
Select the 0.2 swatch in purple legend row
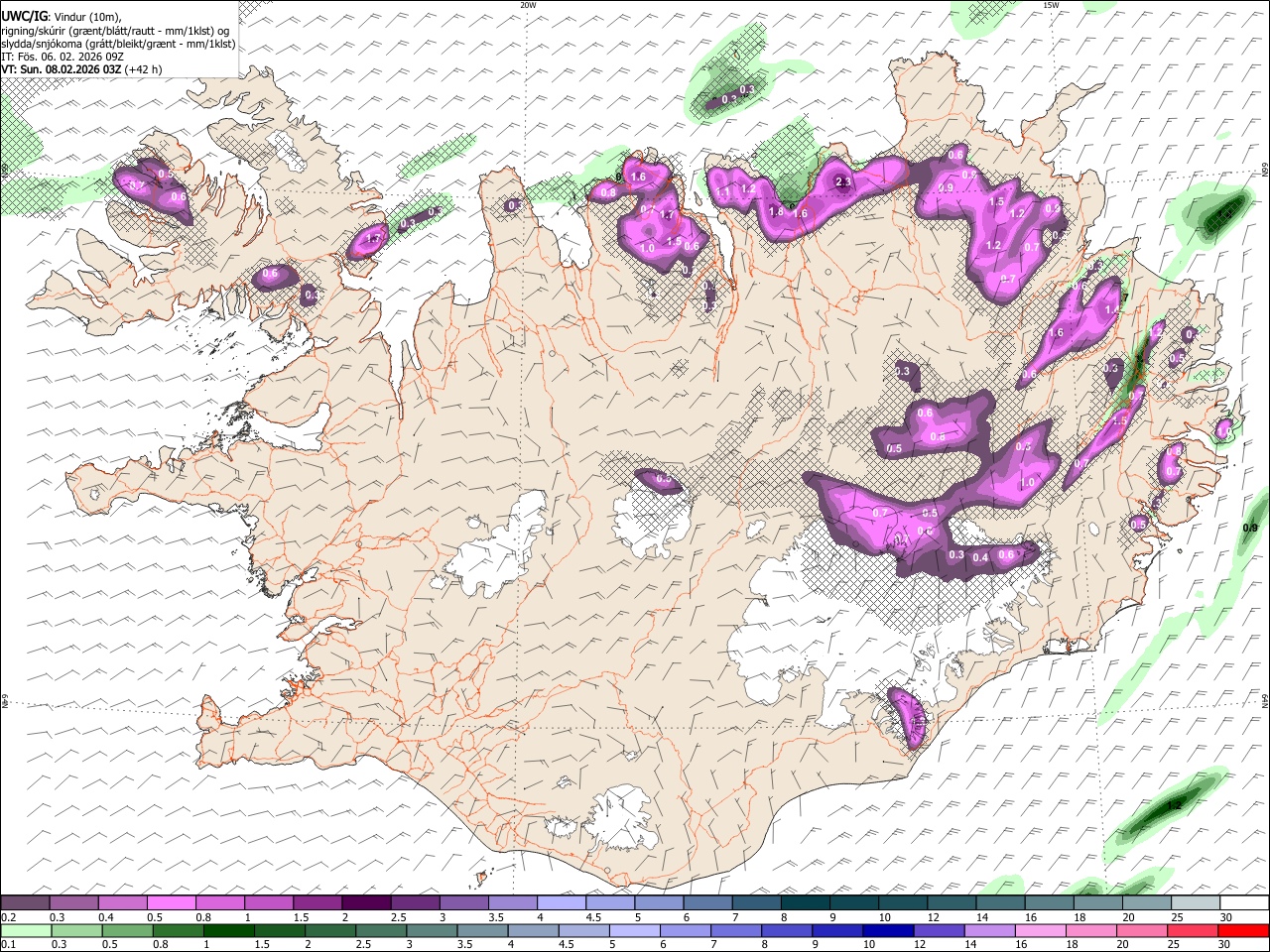coord(25,902)
